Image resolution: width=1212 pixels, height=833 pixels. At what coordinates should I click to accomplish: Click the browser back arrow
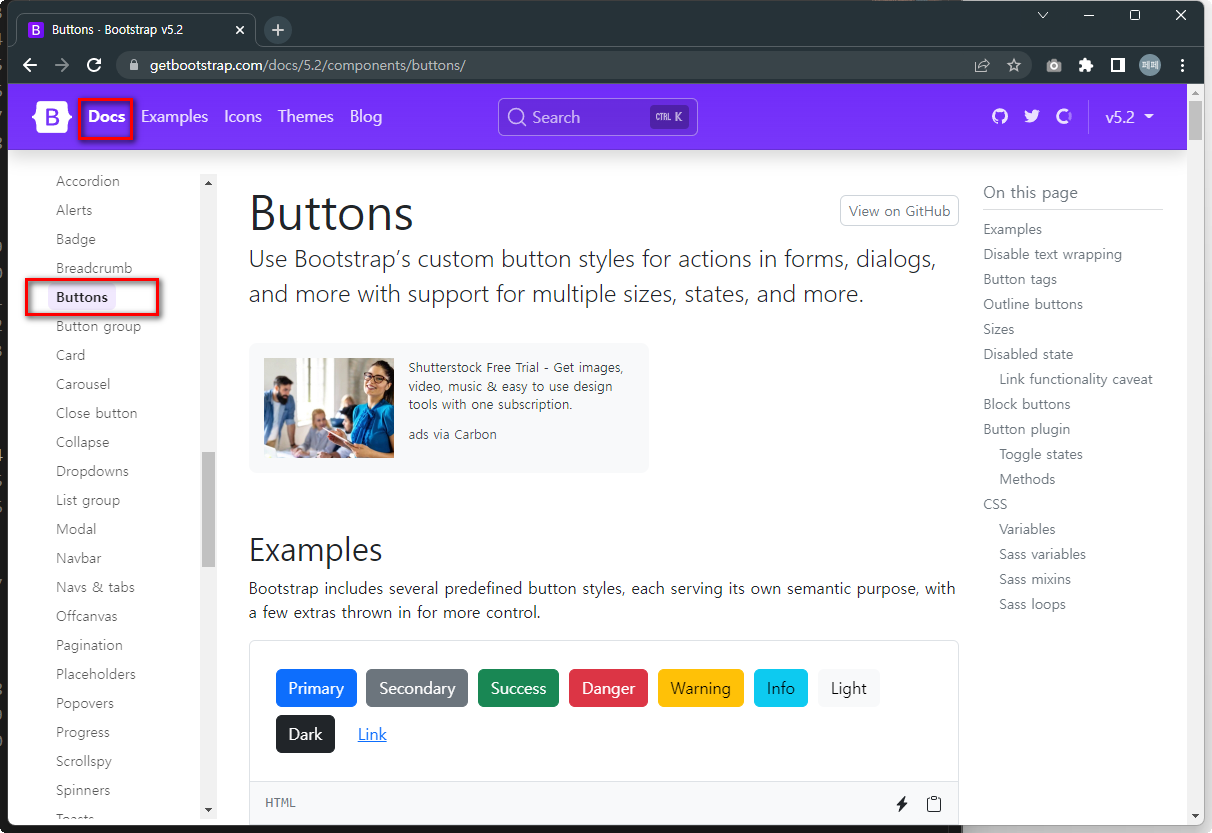point(30,65)
